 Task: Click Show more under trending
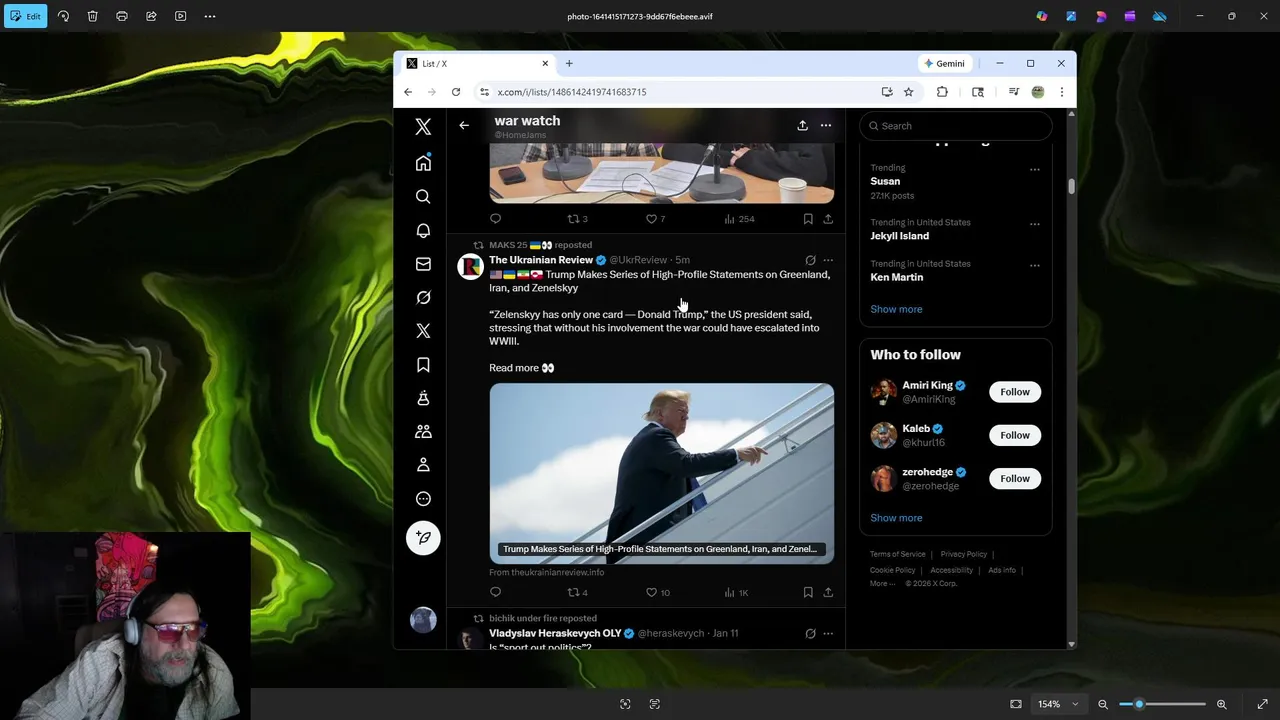click(x=896, y=309)
